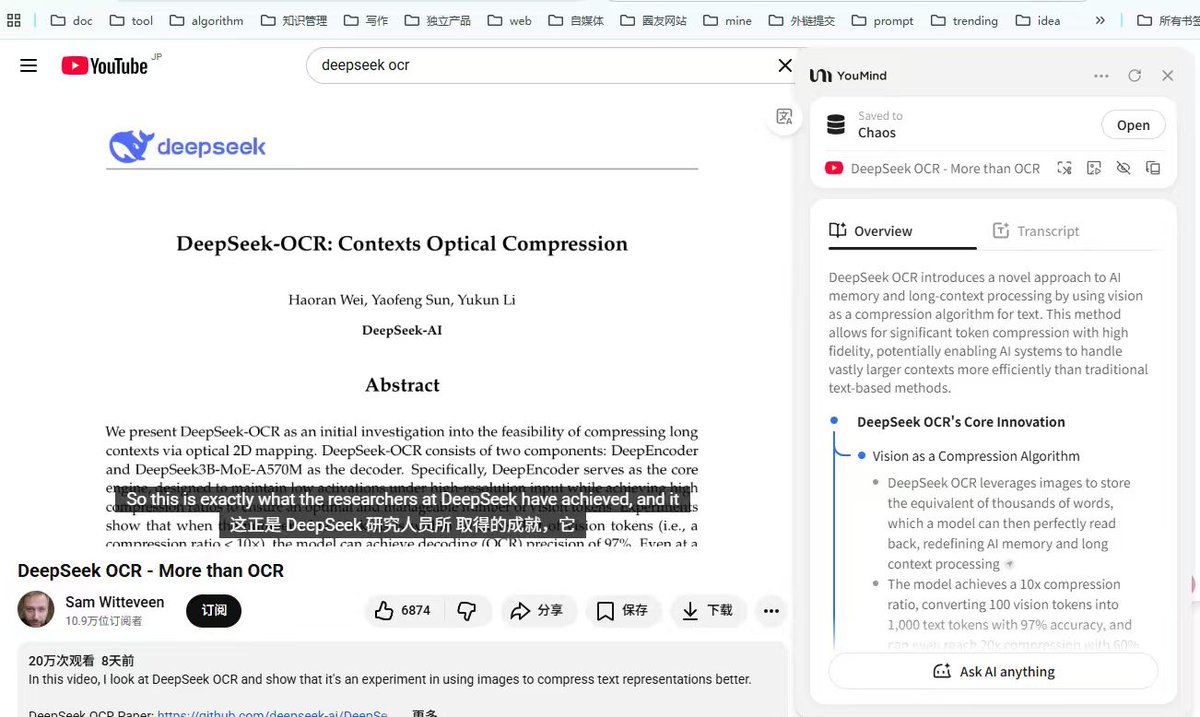Click the screenshot clip icon in YouMind

tap(1064, 168)
